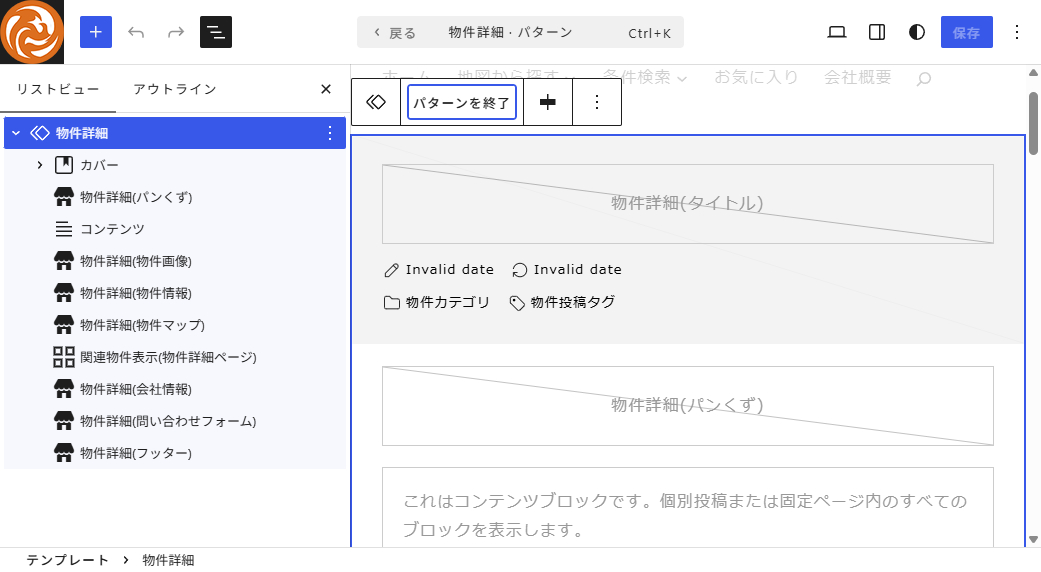Click the search magnifier icon in header
This screenshot has height=572, width=1041.
(x=923, y=79)
